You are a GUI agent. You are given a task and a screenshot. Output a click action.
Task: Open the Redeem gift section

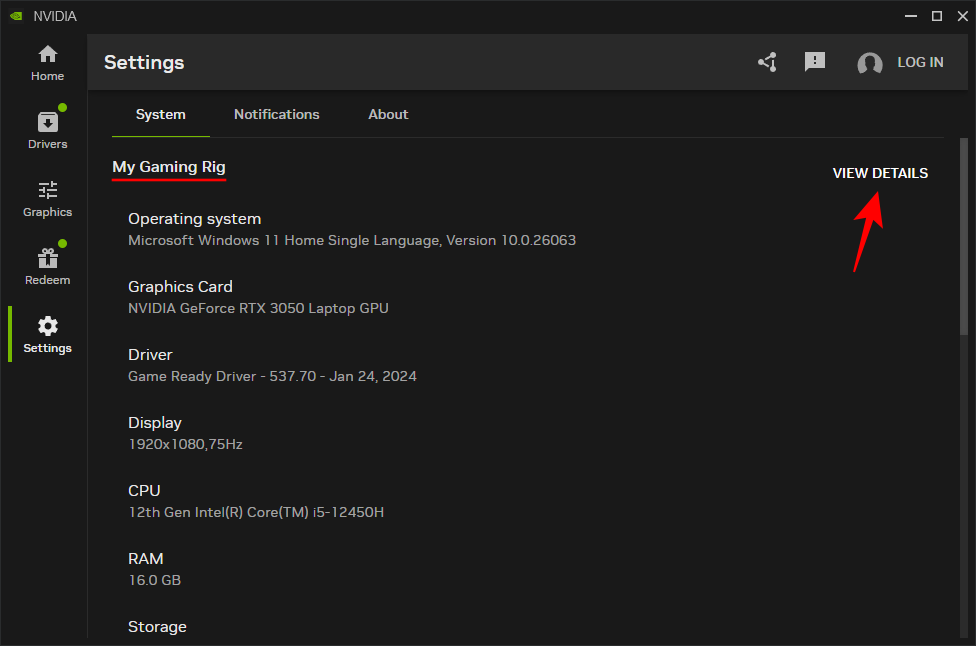[x=47, y=266]
